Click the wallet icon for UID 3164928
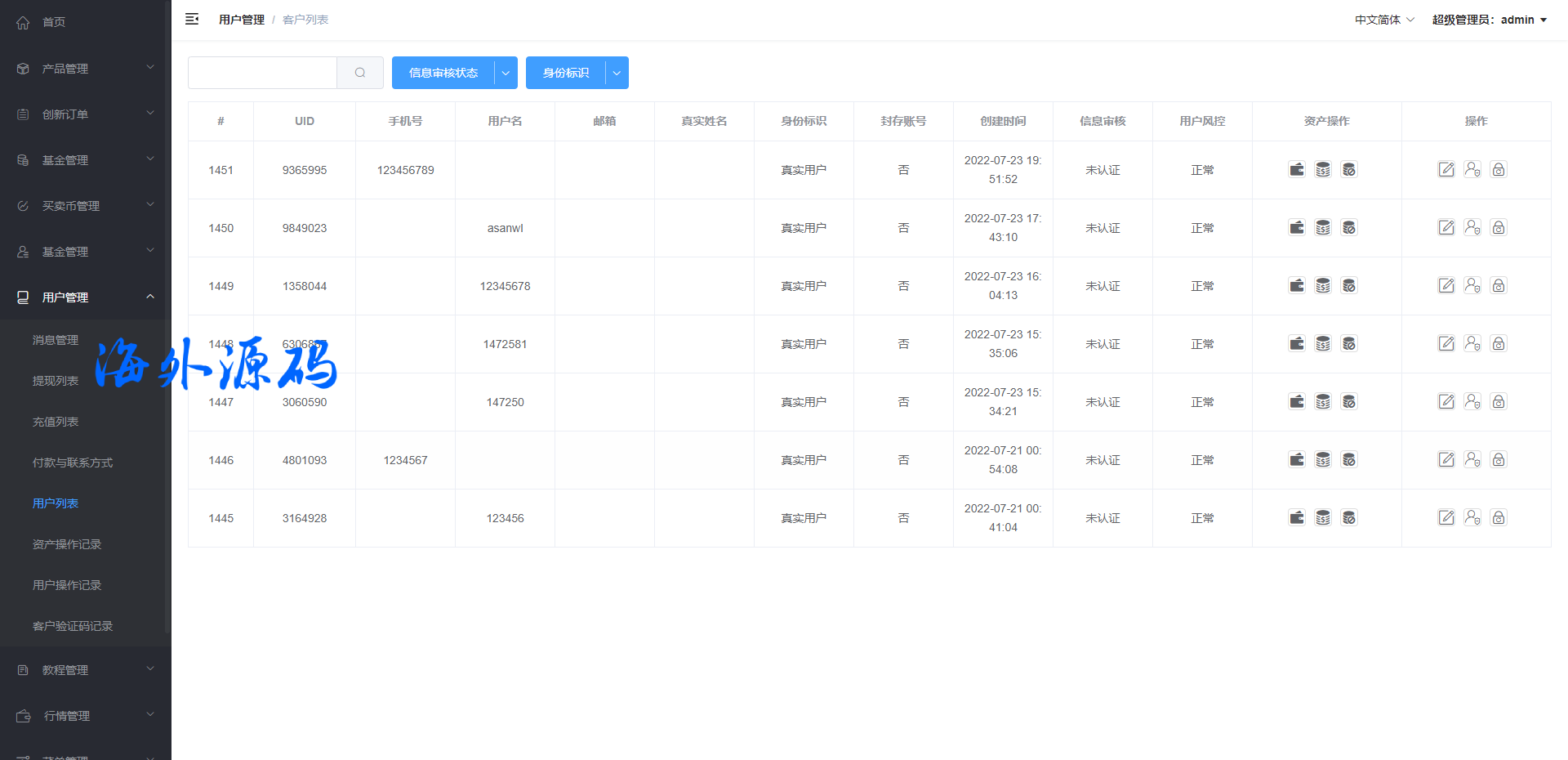The image size is (1568, 760). (x=1297, y=518)
